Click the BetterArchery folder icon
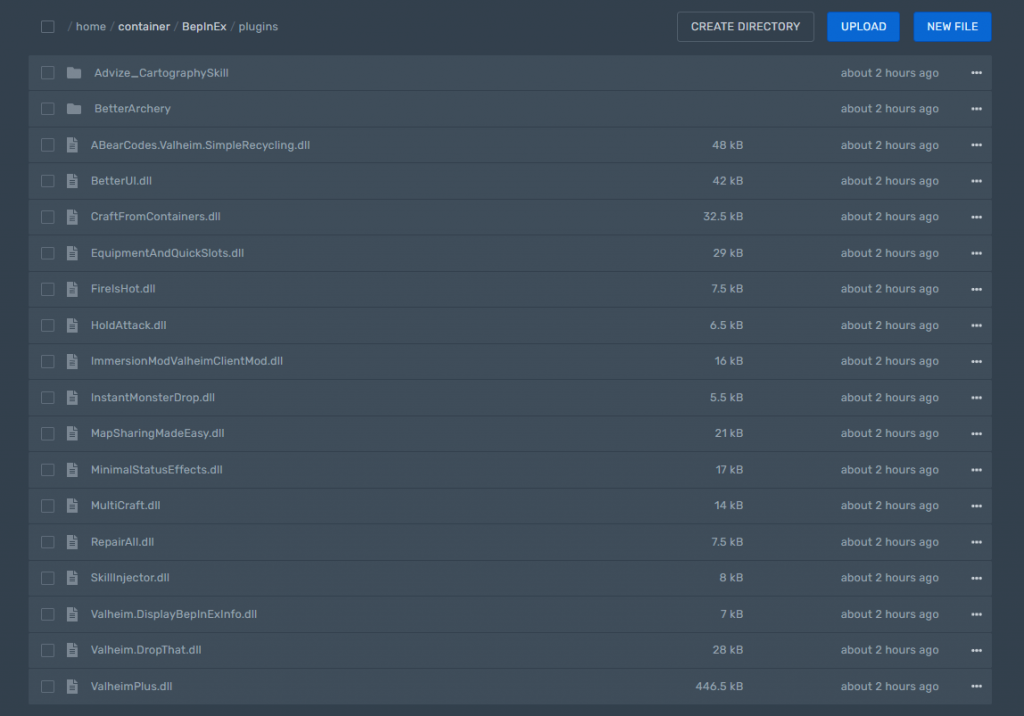Viewport: 1024px width, 716px height. click(74, 108)
